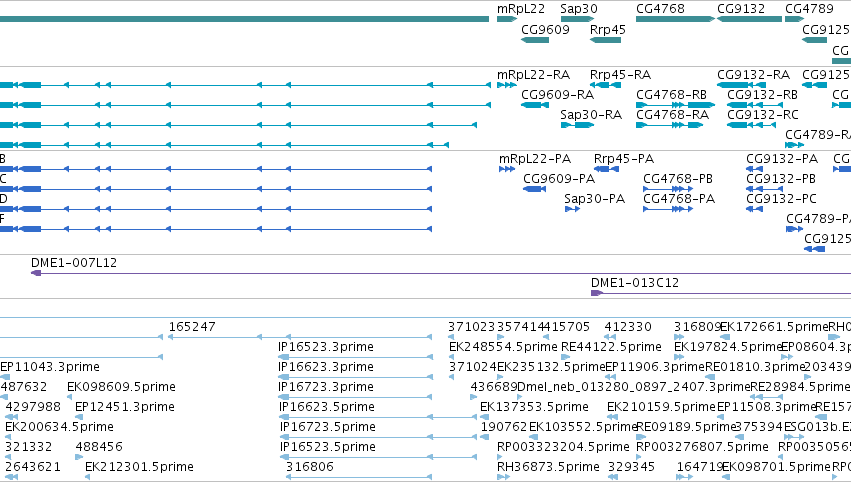Select the CG9132-RB transcript label
Screen dimensions: 851x482
[x=763, y=94]
